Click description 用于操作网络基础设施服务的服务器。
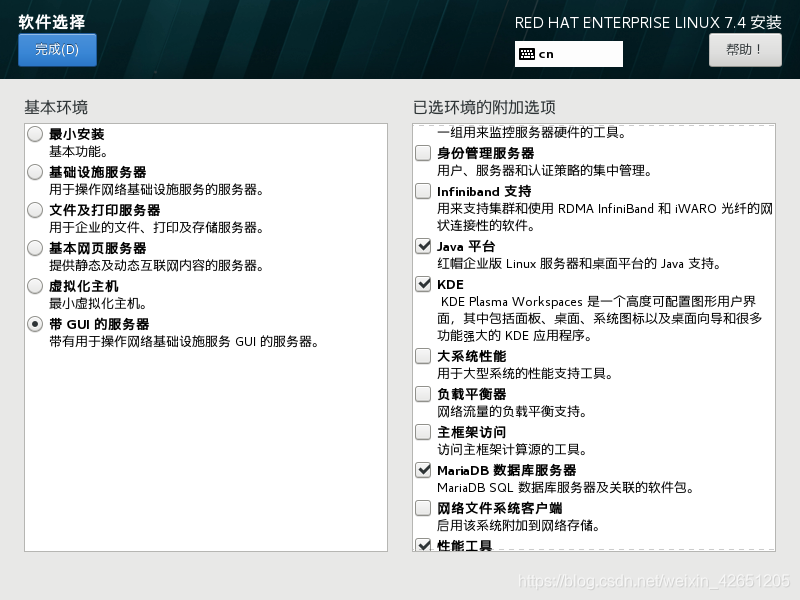 156,190
